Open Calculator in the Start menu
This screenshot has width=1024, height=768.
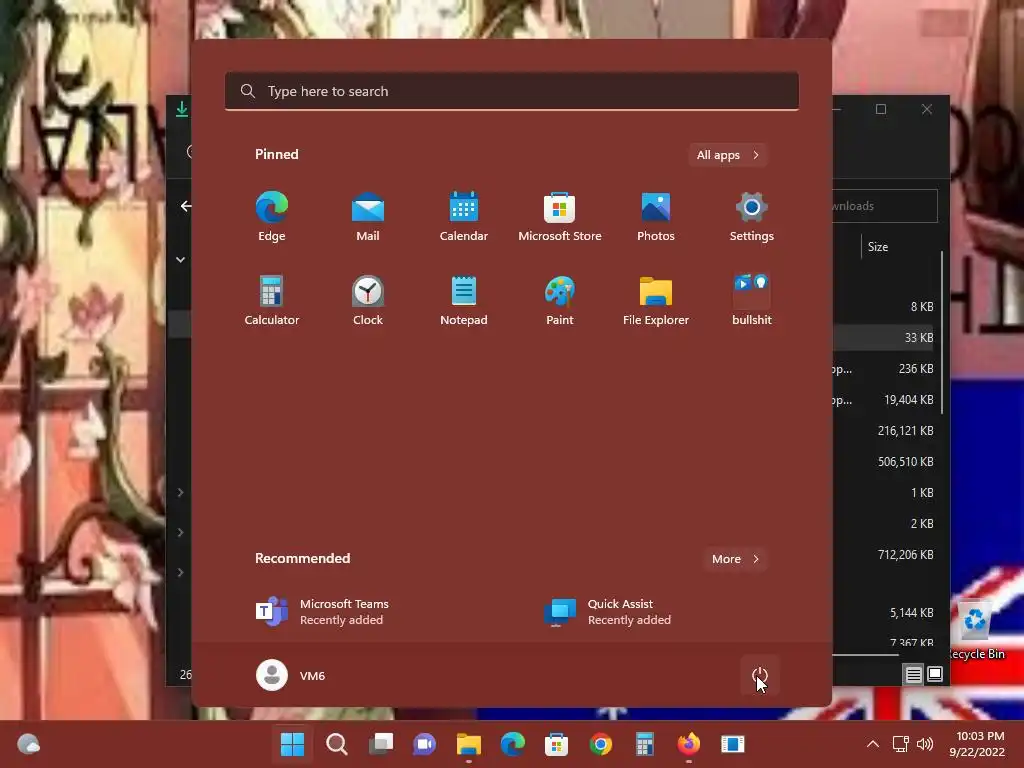pos(272,300)
